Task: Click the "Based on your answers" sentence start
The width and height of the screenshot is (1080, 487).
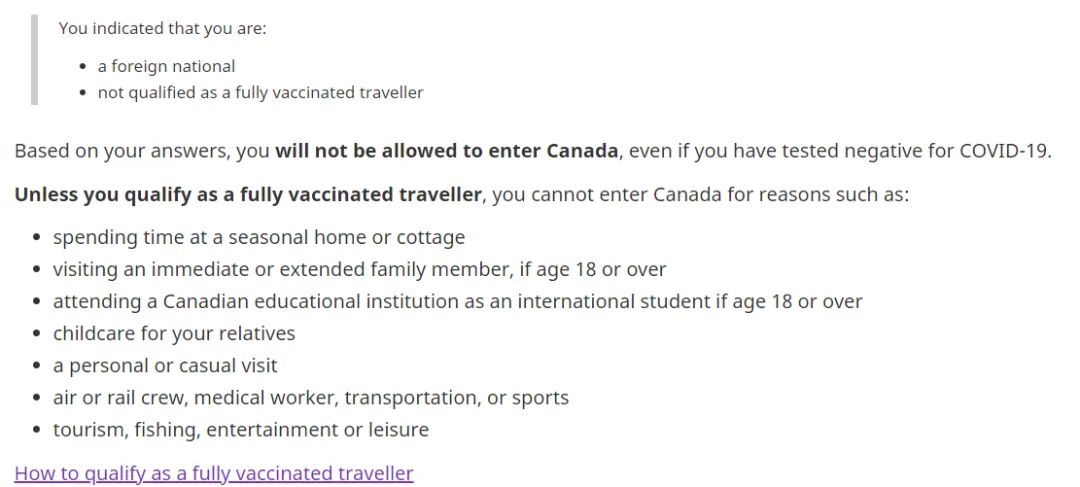Action: (x=123, y=151)
